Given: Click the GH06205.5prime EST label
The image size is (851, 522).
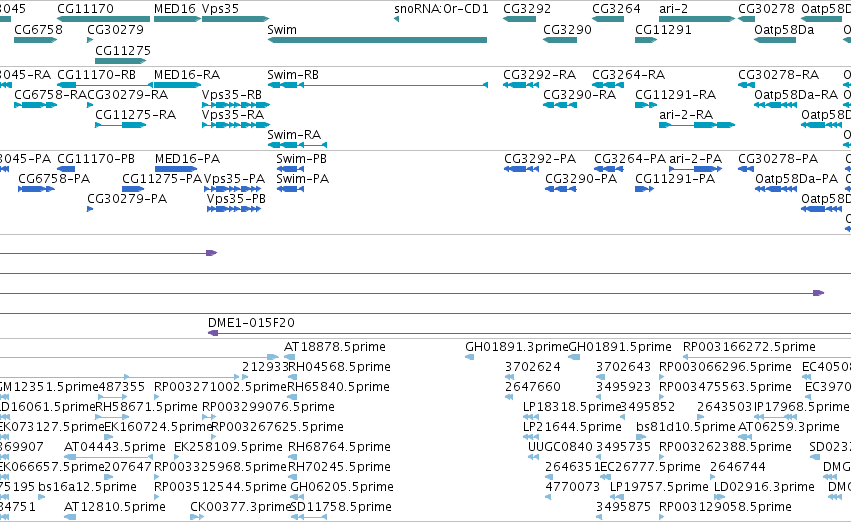Looking at the screenshot, I should pyautogui.click(x=342, y=487).
